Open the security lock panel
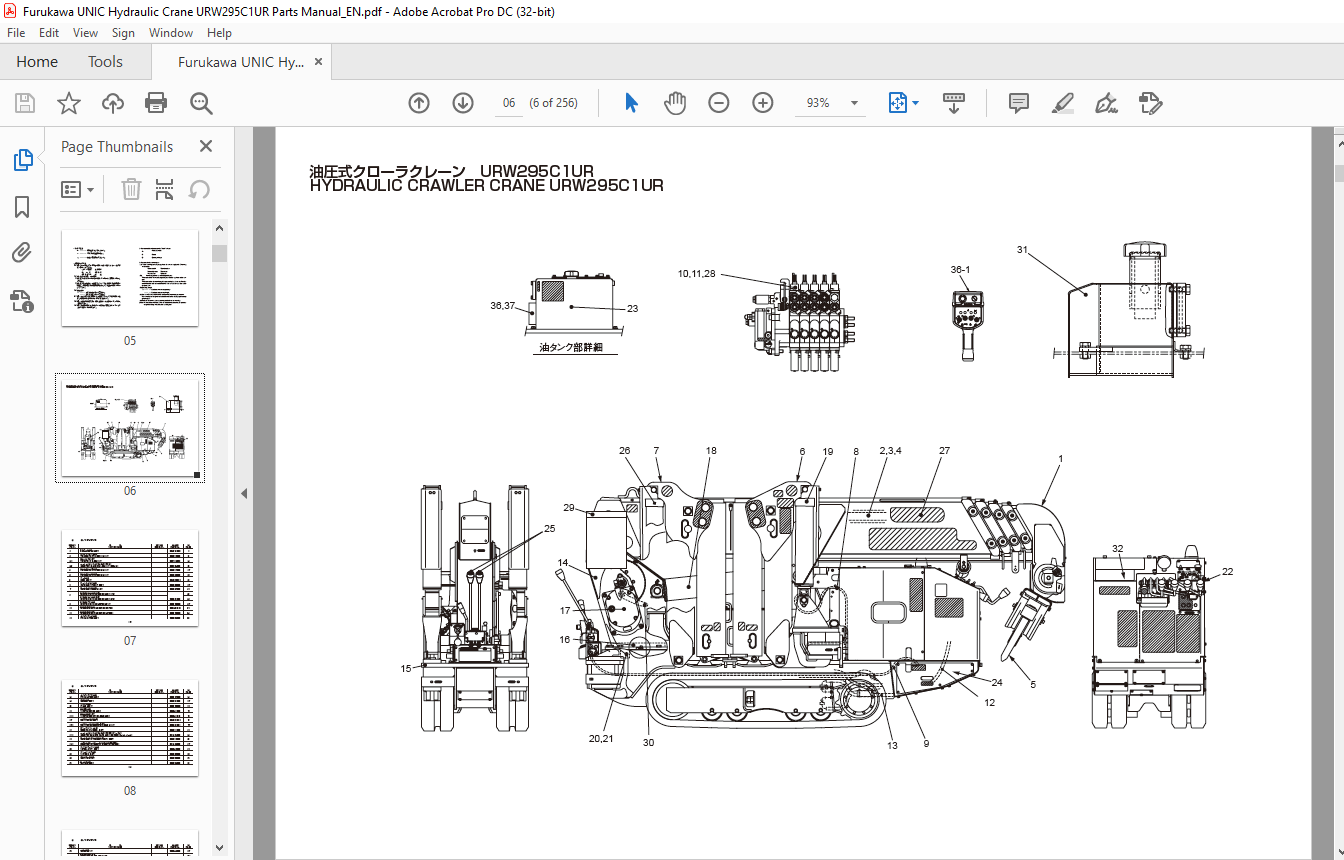The width and height of the screenshot is (1344, 860). (22, 300)
